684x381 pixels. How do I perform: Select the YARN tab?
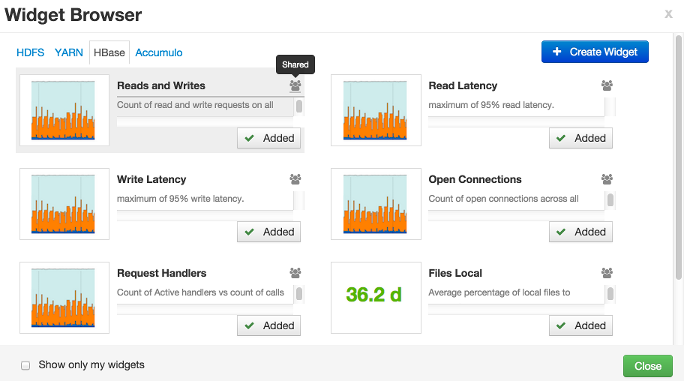[x=68, y=52]
